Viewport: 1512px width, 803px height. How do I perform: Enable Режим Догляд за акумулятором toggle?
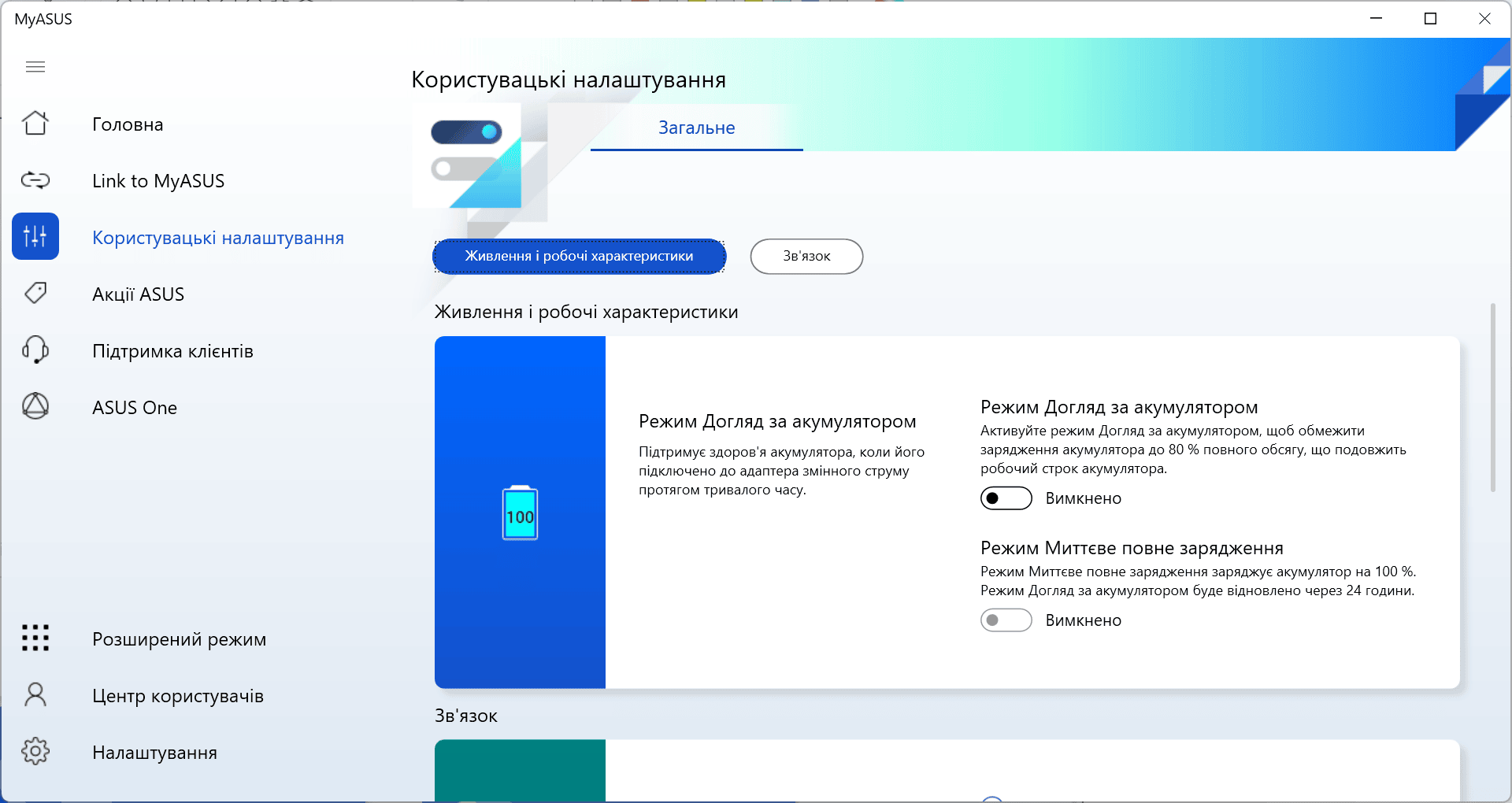point(1006,498)
